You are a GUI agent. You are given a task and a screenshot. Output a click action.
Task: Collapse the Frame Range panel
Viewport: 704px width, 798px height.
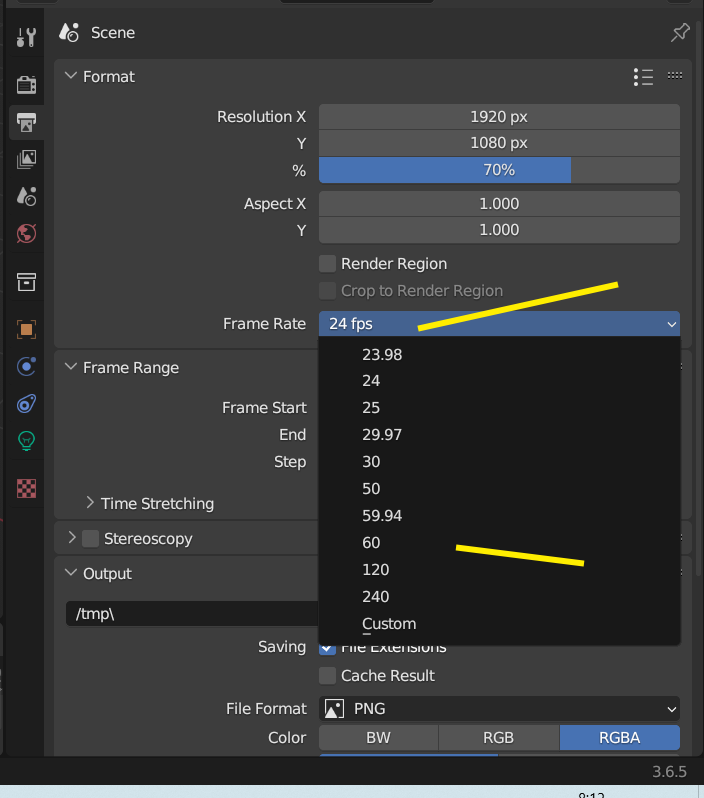[x=71, y=367]
